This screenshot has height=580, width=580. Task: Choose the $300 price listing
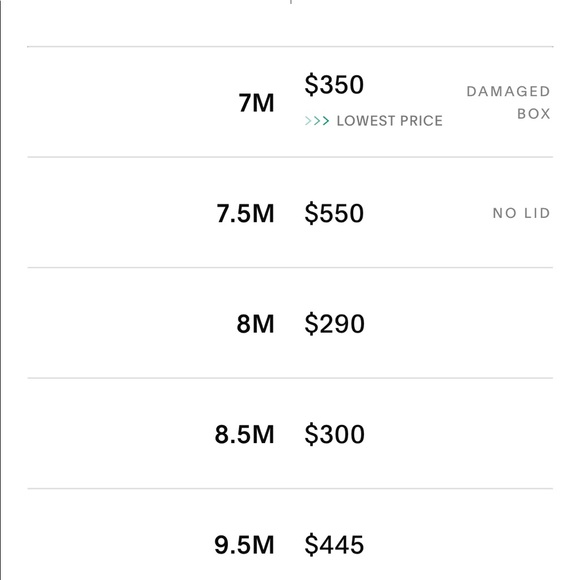(334, 434)
